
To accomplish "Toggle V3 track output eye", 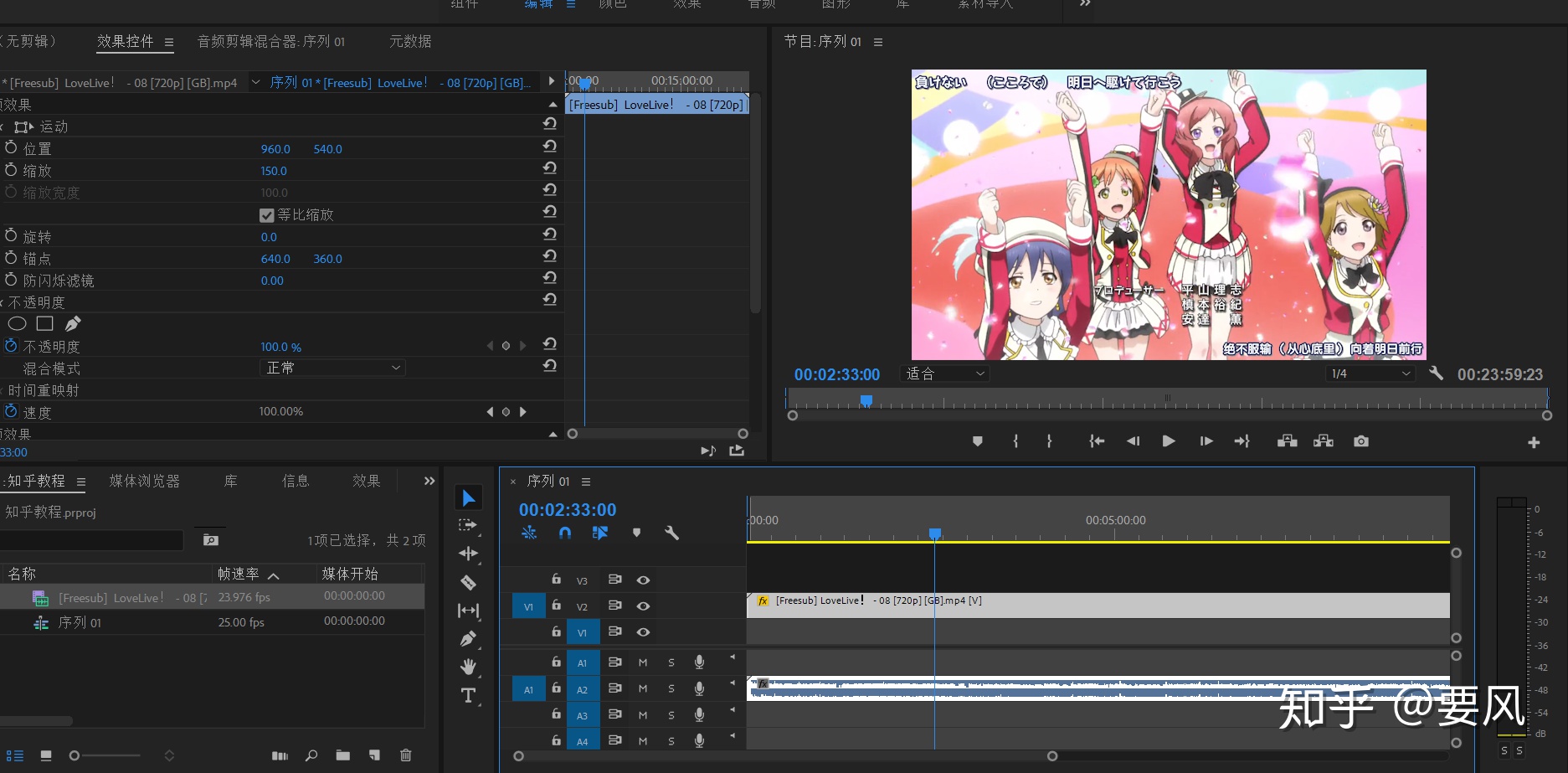I will (x=643, y=580).
